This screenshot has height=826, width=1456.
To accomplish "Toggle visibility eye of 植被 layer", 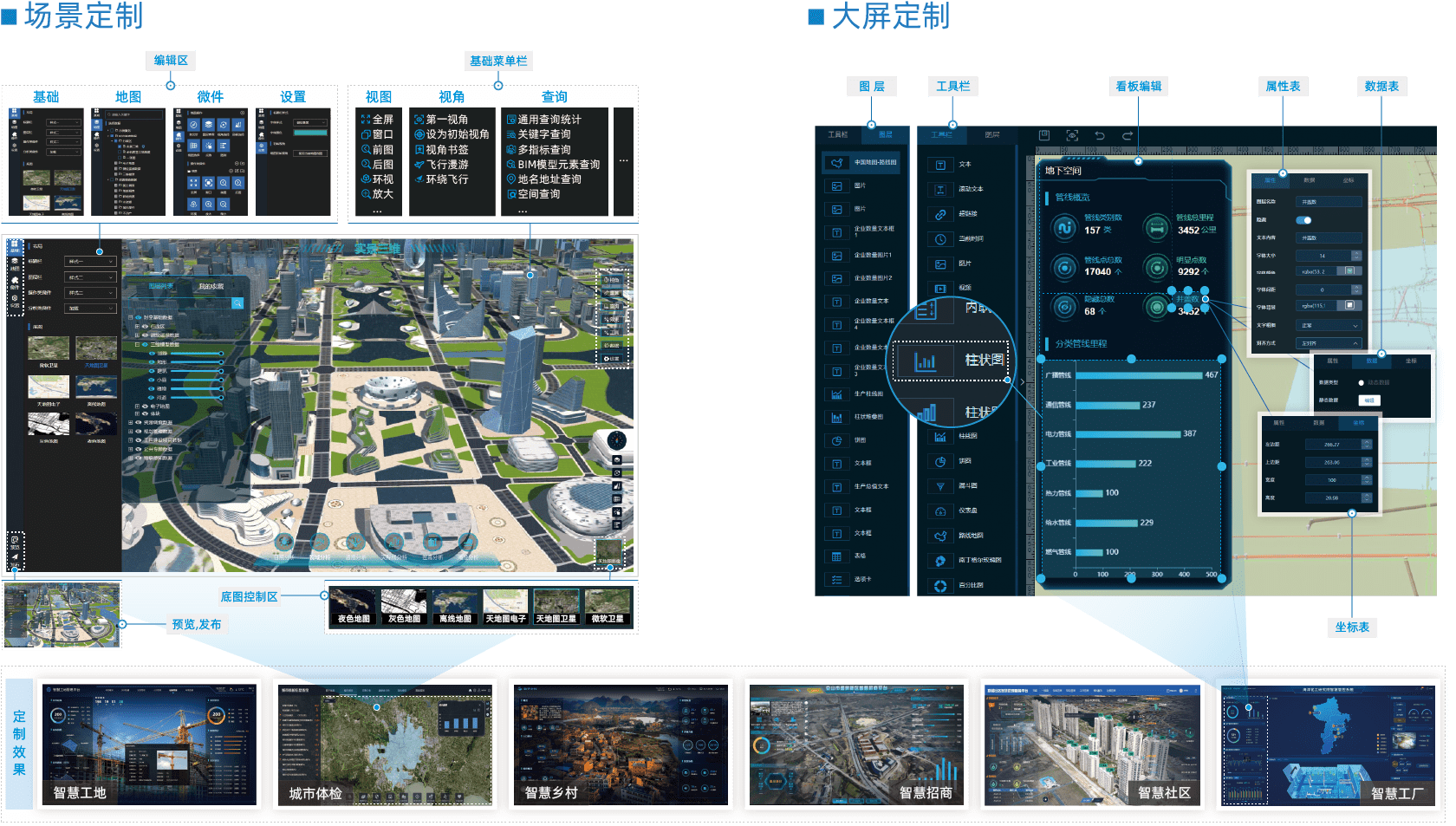I will 152,388.
